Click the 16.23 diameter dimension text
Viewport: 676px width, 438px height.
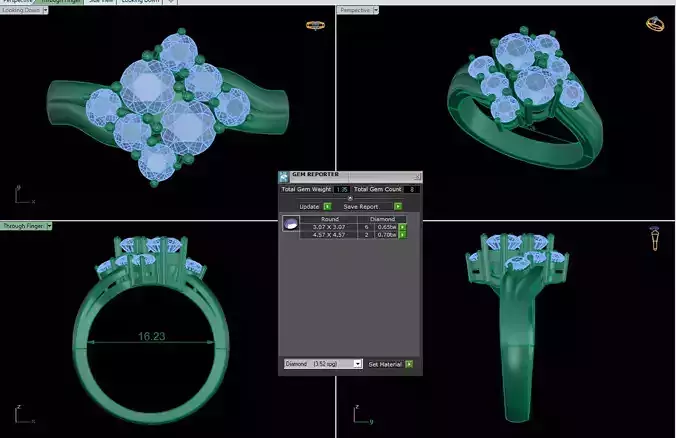151,336
